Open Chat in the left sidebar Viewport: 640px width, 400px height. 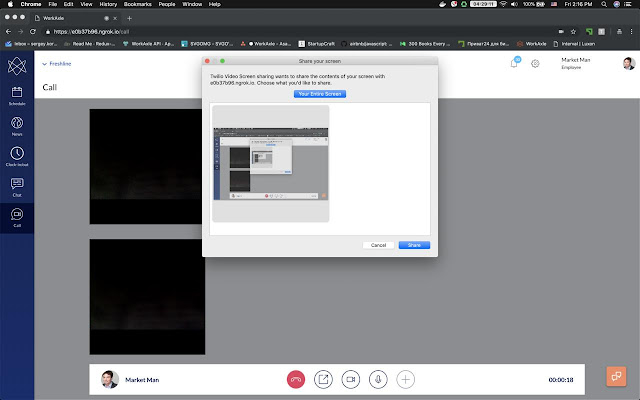point(17,186)
